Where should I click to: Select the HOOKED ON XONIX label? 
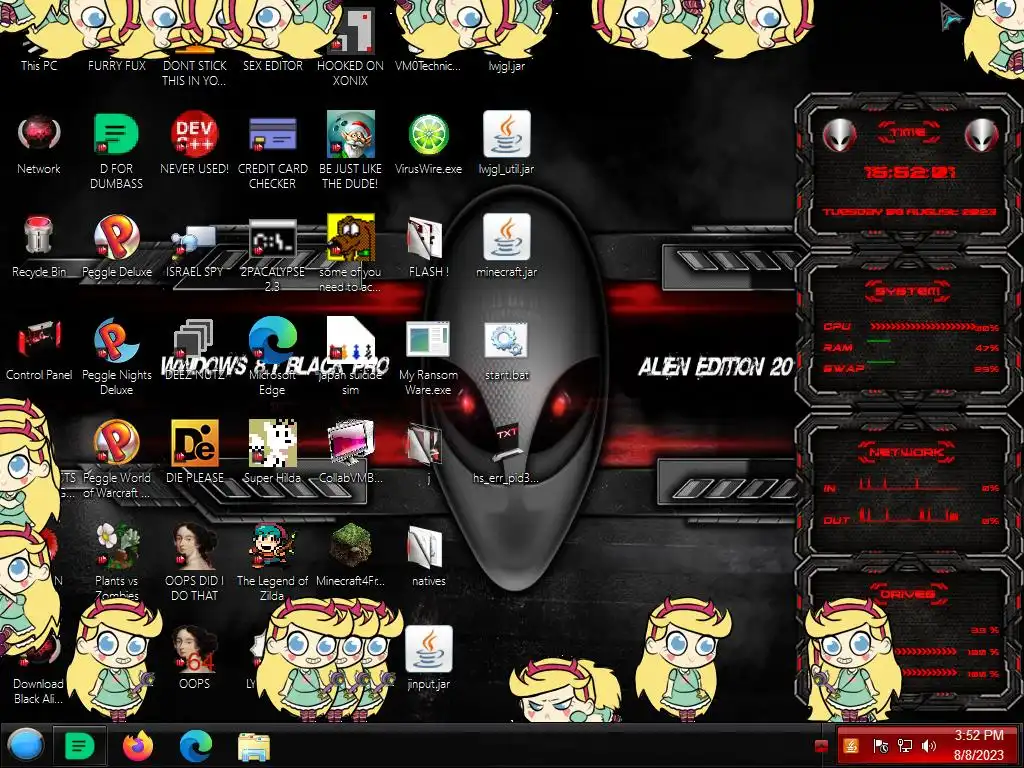pos(351,73)
